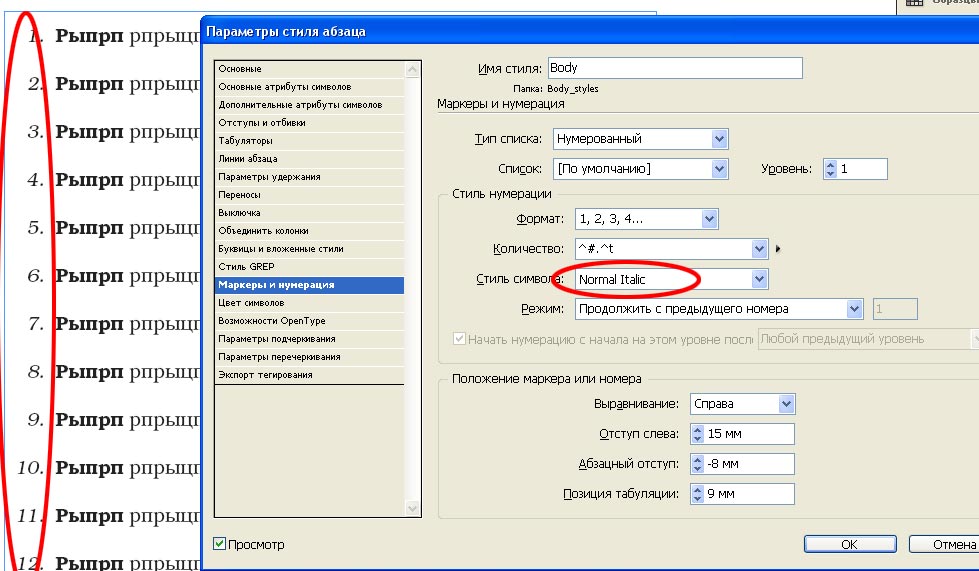The height and width of the screenshot is (571, 979).
Task: Open the Стиль GREP category
Action: 310,267
